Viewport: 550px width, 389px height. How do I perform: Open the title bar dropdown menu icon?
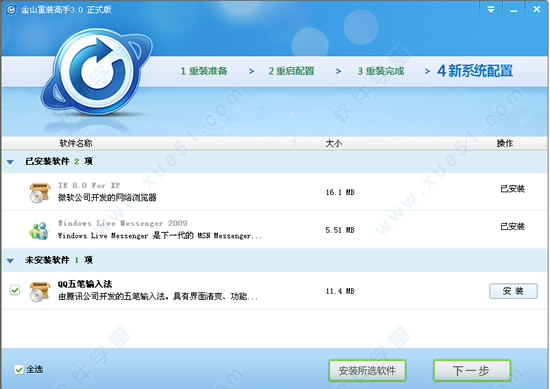point(491,9)
